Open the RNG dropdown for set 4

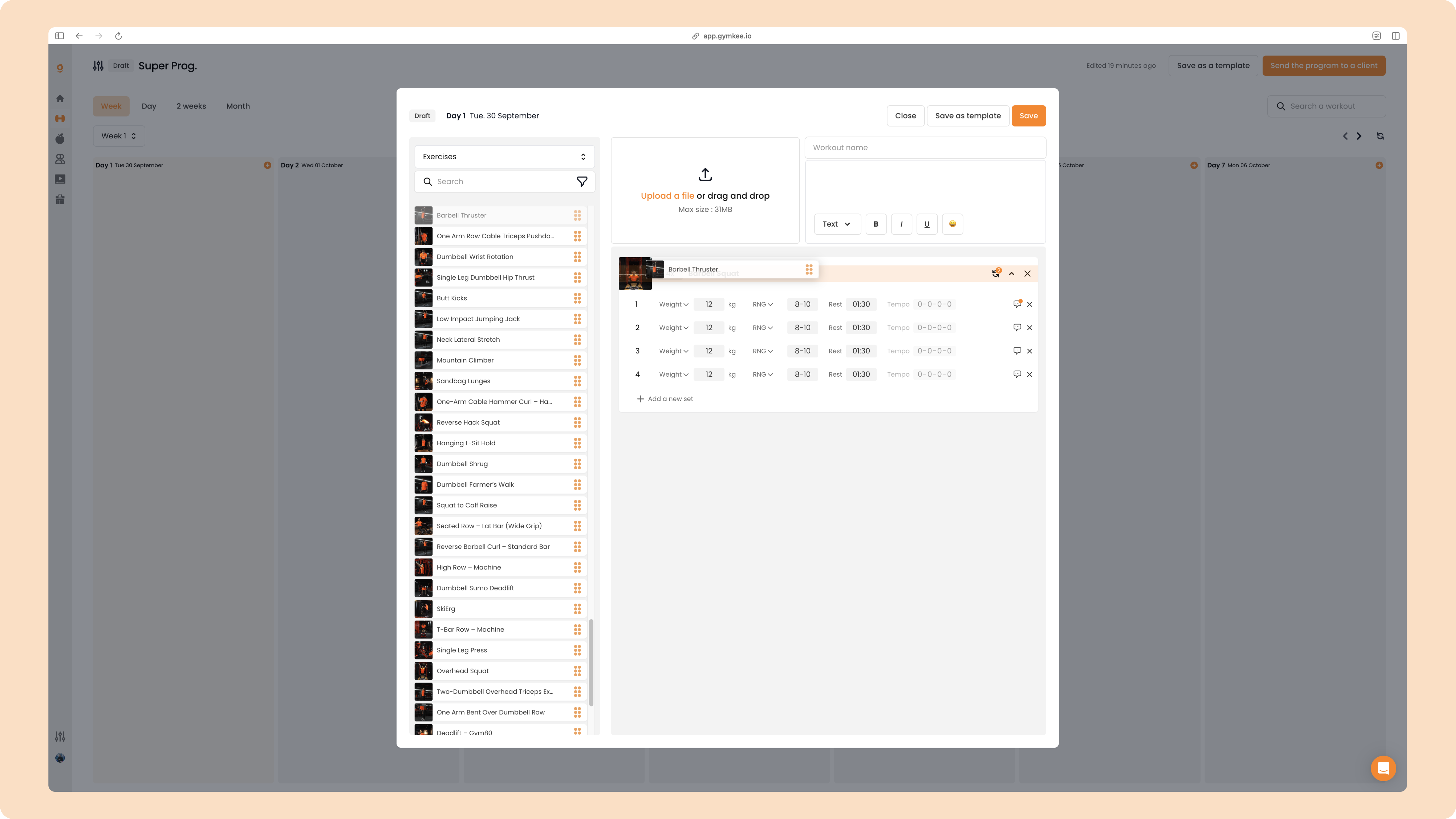click(762, 374)
